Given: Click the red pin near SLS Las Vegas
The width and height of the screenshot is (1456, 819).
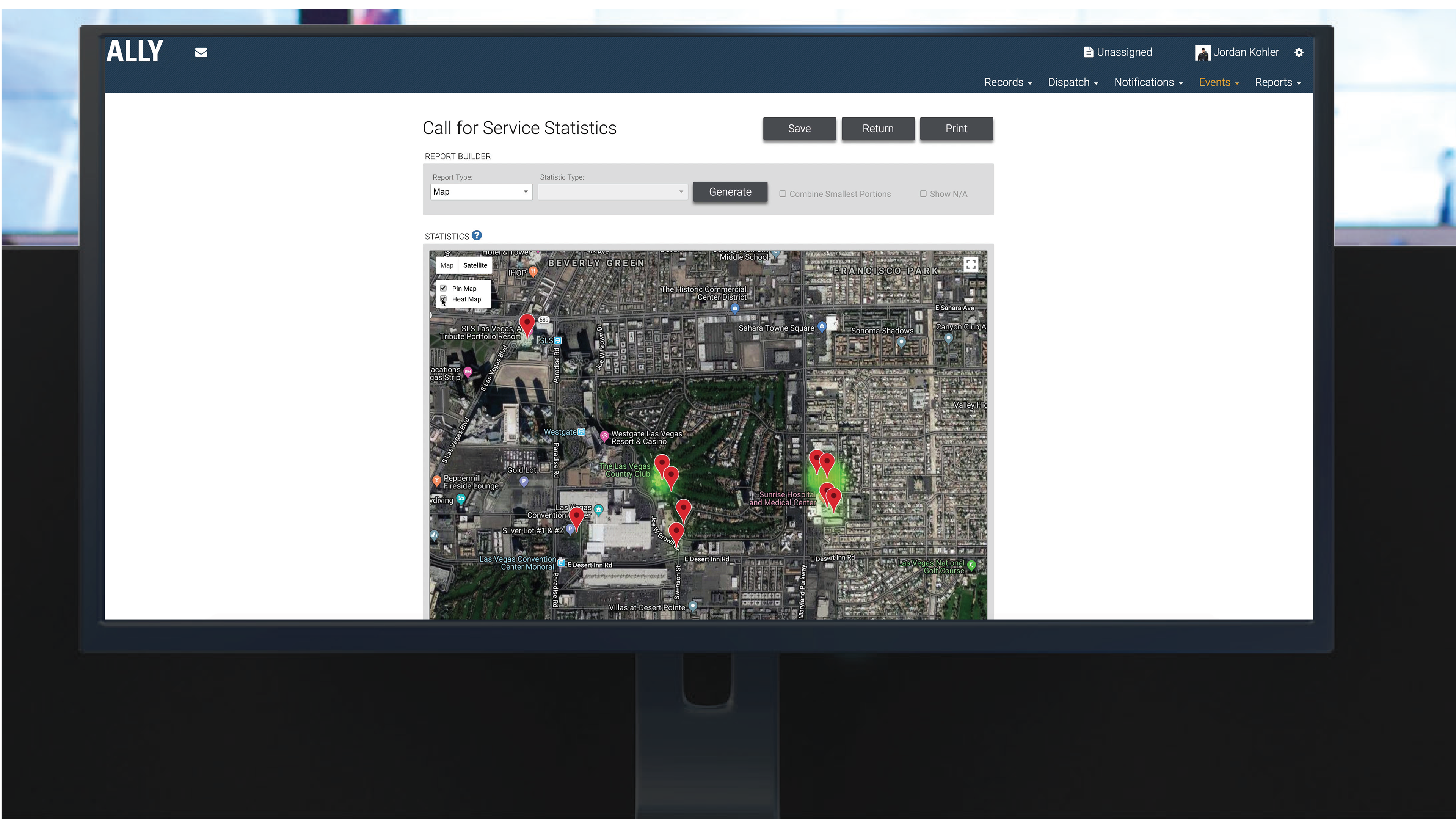Looking at the screenshot, I should (x=527, y=326).
